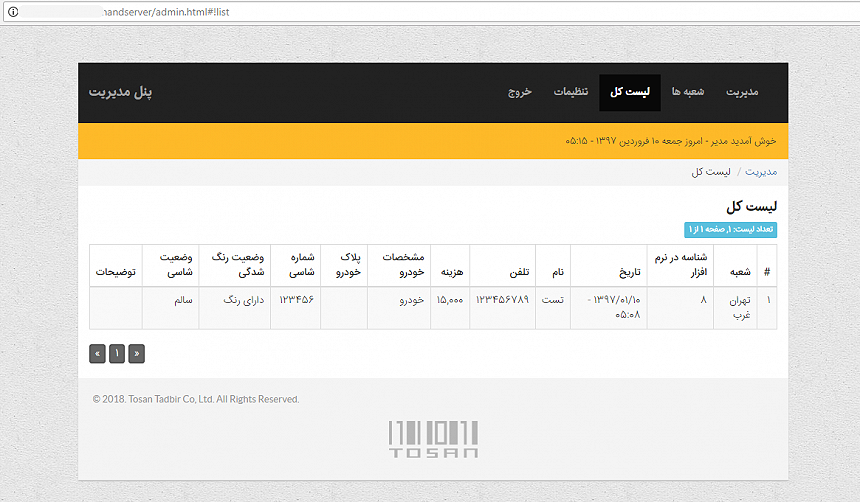Viewport: 860px width, 502px height.
Task: Open the مدیریت menu item
Action: coord(742,92)
